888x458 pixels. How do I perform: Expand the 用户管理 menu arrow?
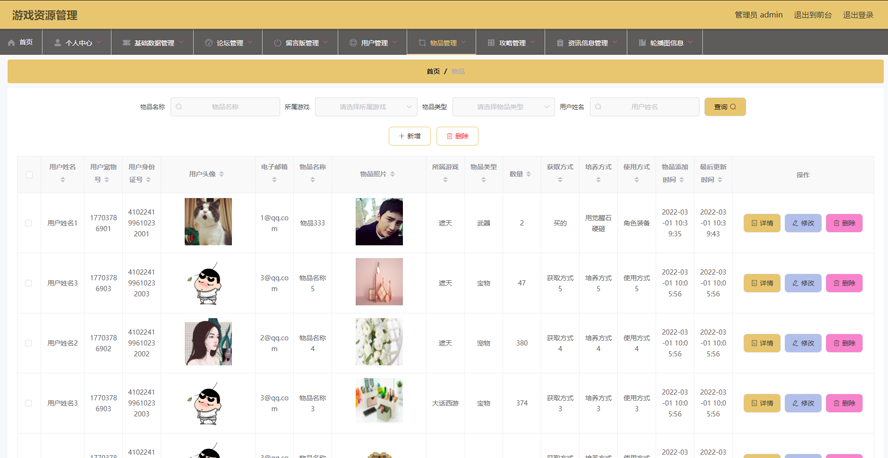[x=395, y=42]
